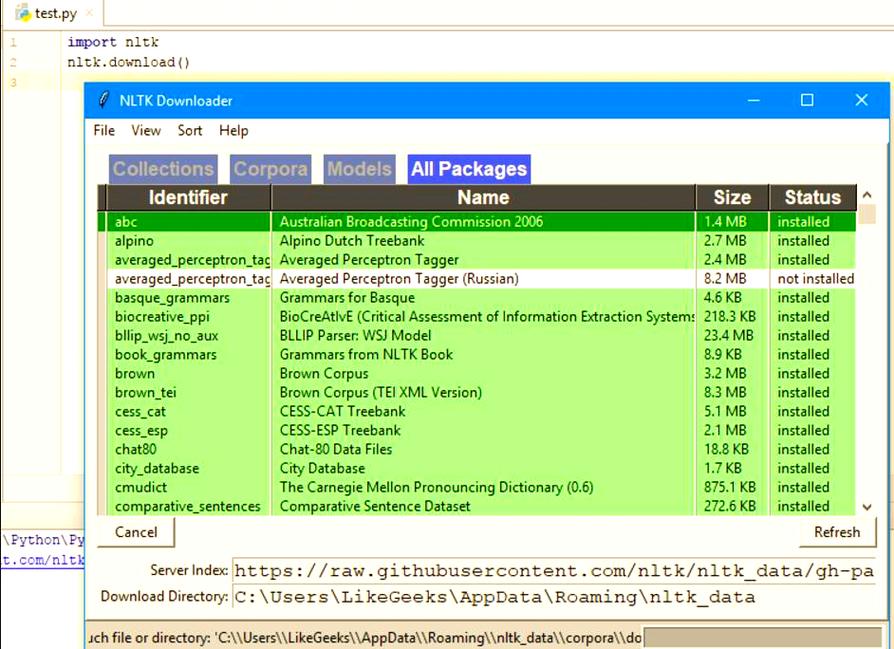The width and height of the screenshot is (894, 649).
Task: Click the NLTK Downloader feather icon
Action: [104, 100]
